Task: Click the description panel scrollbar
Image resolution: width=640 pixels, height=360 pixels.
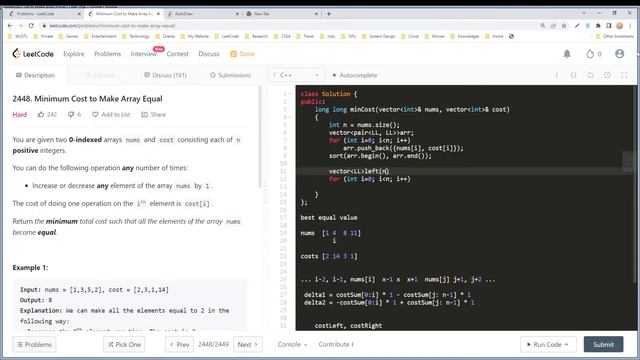Action: click(260, 137)
